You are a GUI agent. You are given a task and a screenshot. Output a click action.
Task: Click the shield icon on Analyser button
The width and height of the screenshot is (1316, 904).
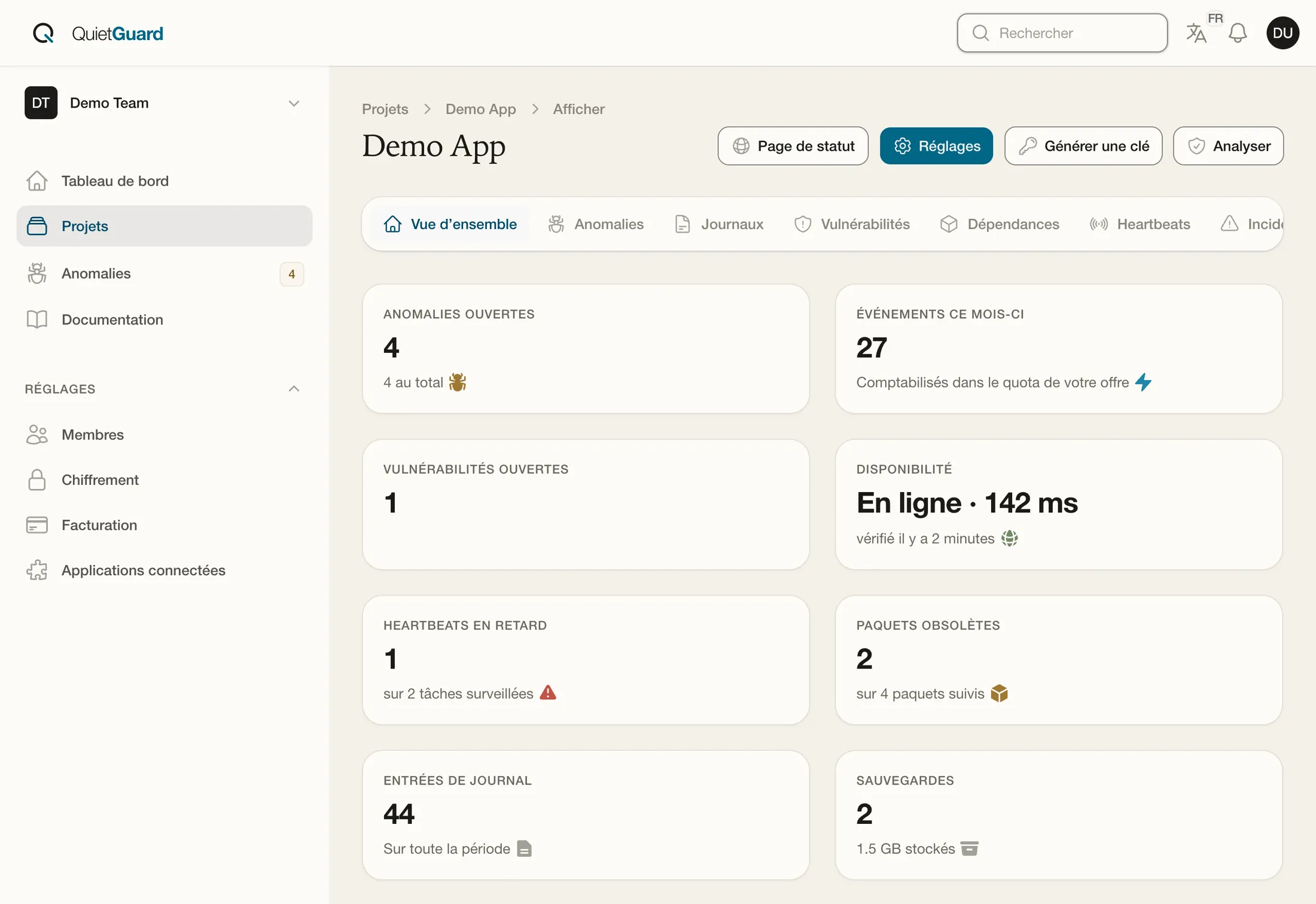coord(1196,146)
